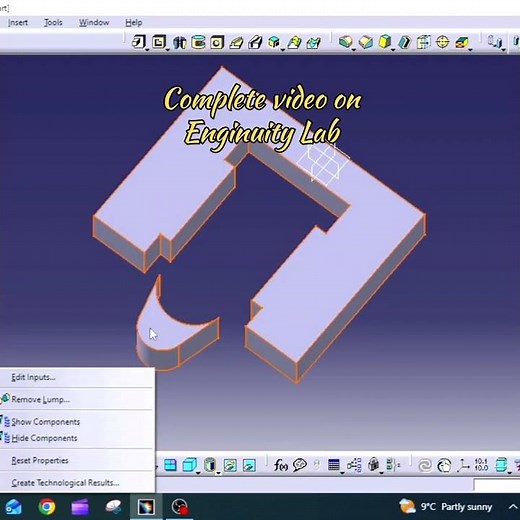Expand the Pad tool dropdown arrow

point(147,50)
